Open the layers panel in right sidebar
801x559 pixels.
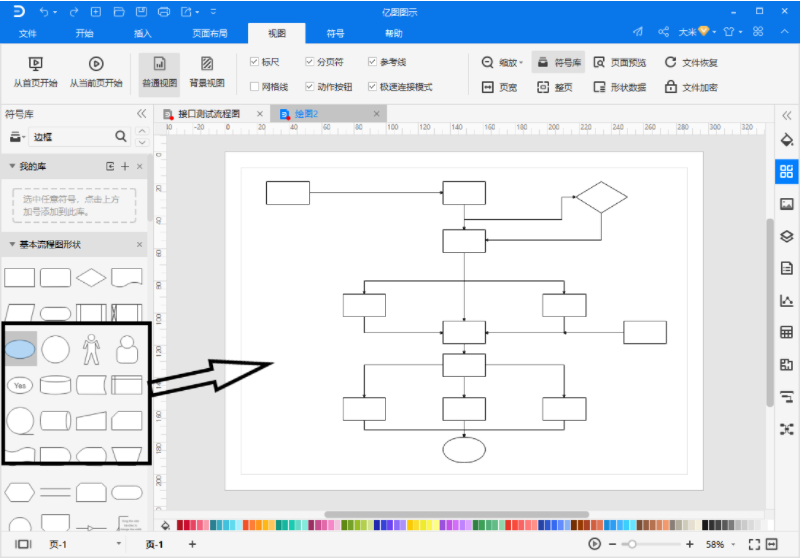787,236
